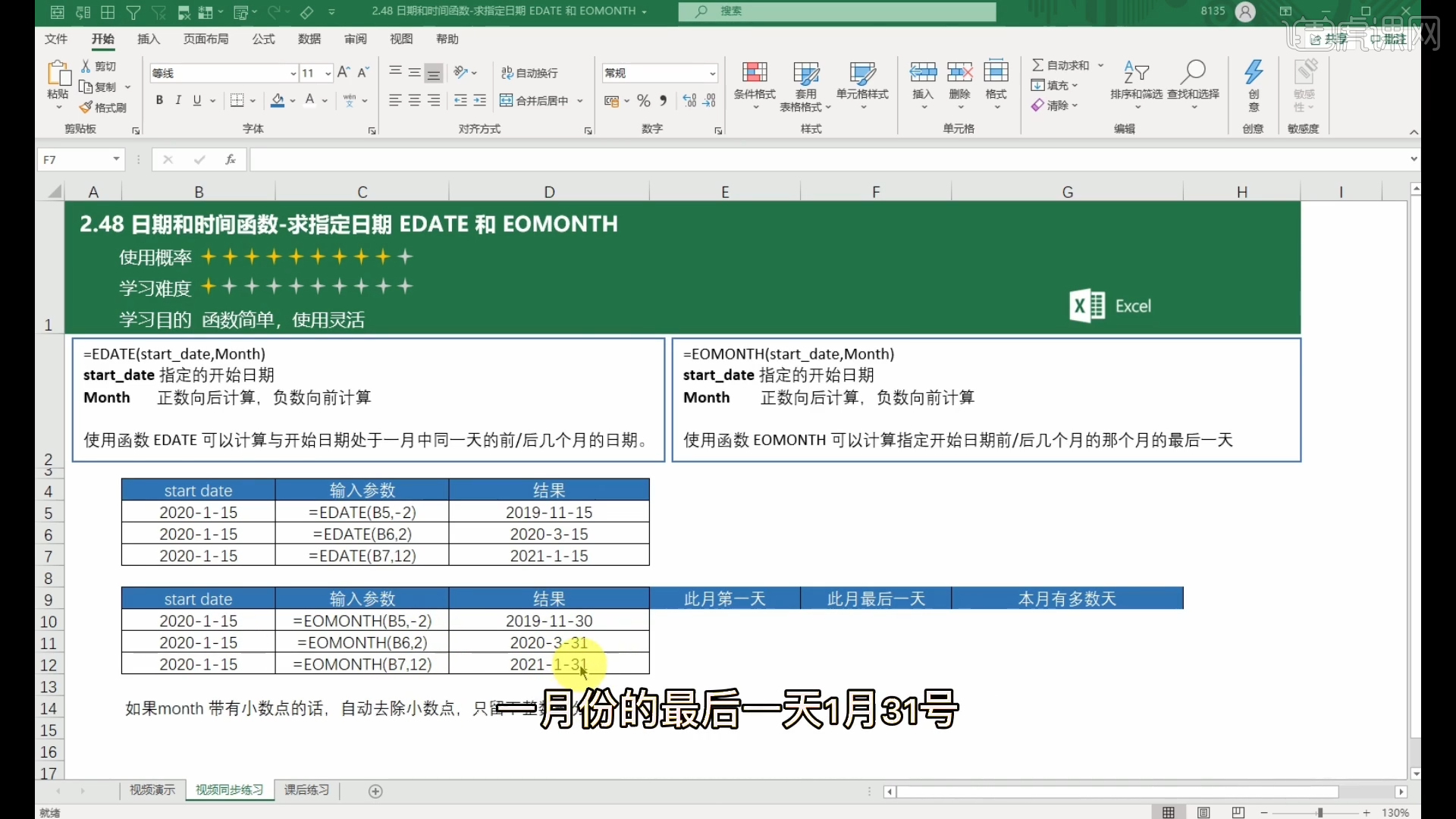
Task: Expand the formula bar chevron
Action: pyautogui.click(x=1414, y=159)
